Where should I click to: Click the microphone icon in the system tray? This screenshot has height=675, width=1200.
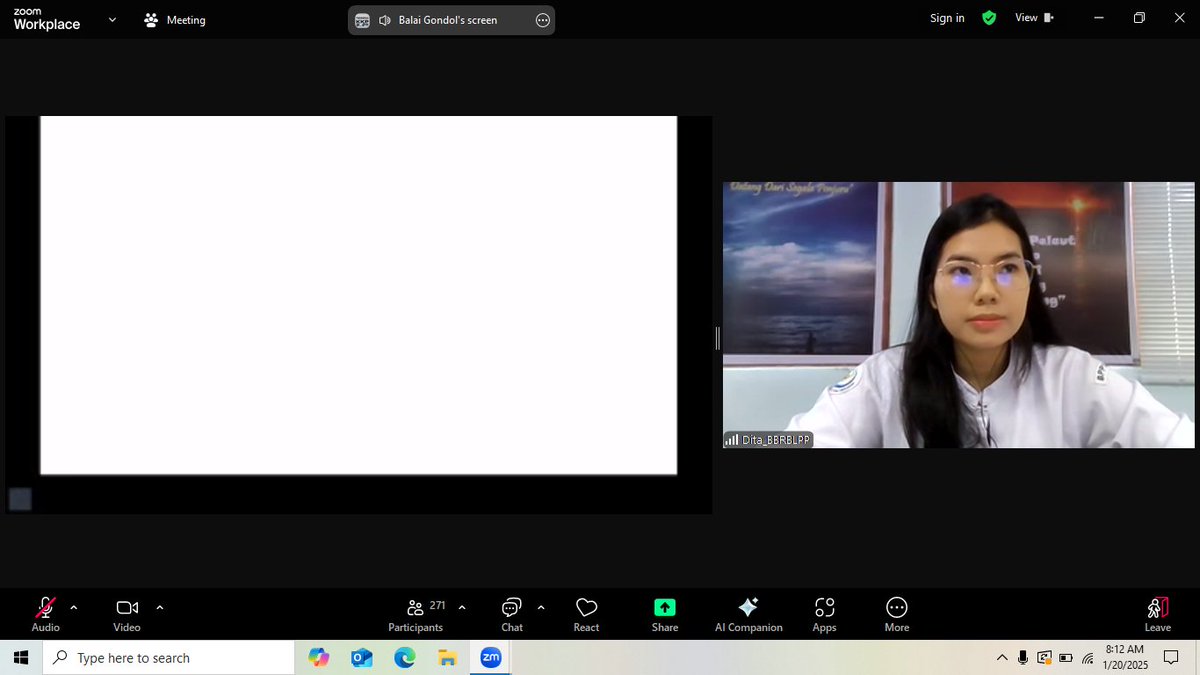pyautogui.click(x=1023, y=658)
